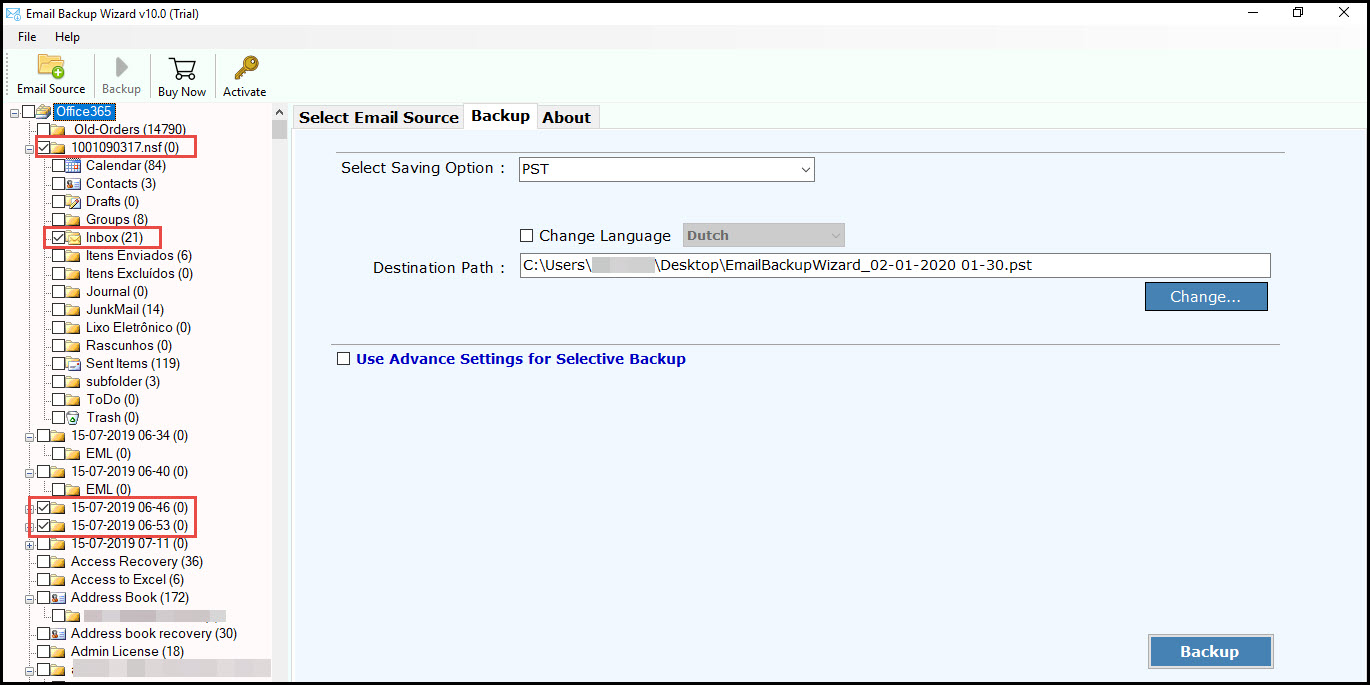
Task: Click the Contacts (3) folder icon
Action: (x=74, y=183)
